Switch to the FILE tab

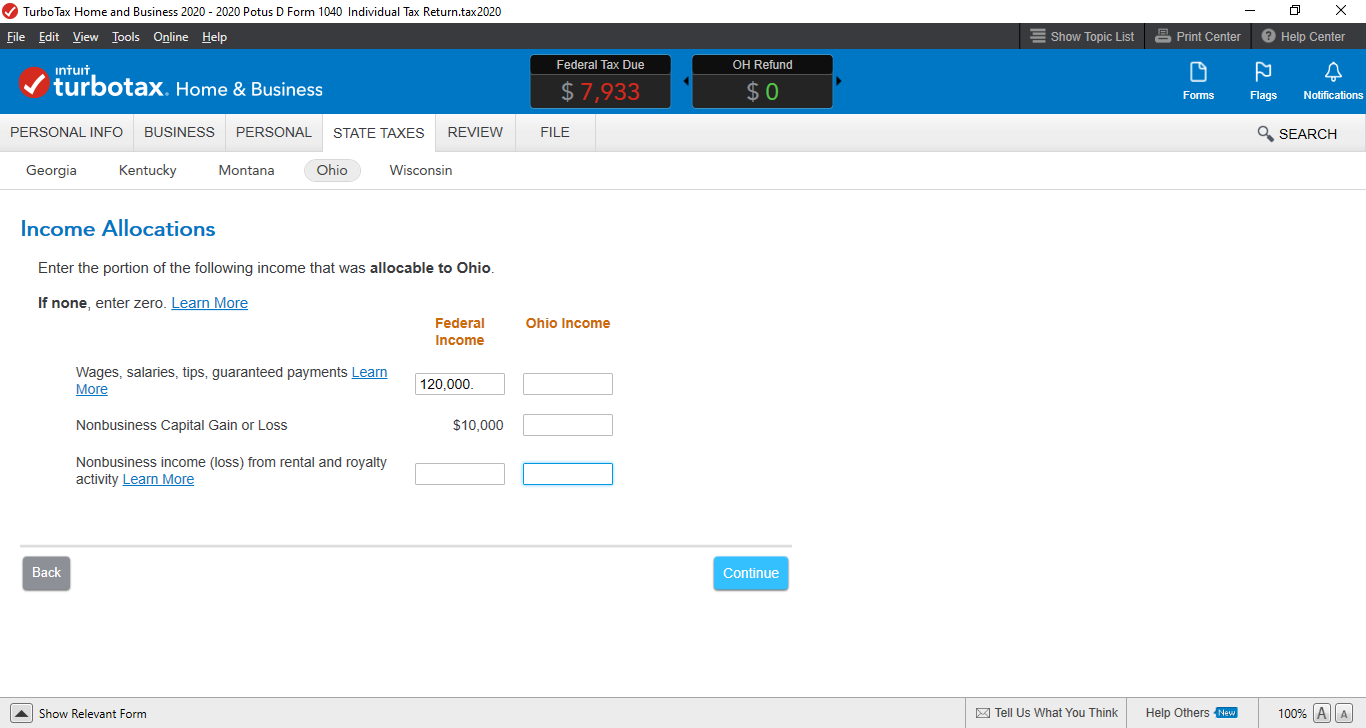[x=555, y=132]
